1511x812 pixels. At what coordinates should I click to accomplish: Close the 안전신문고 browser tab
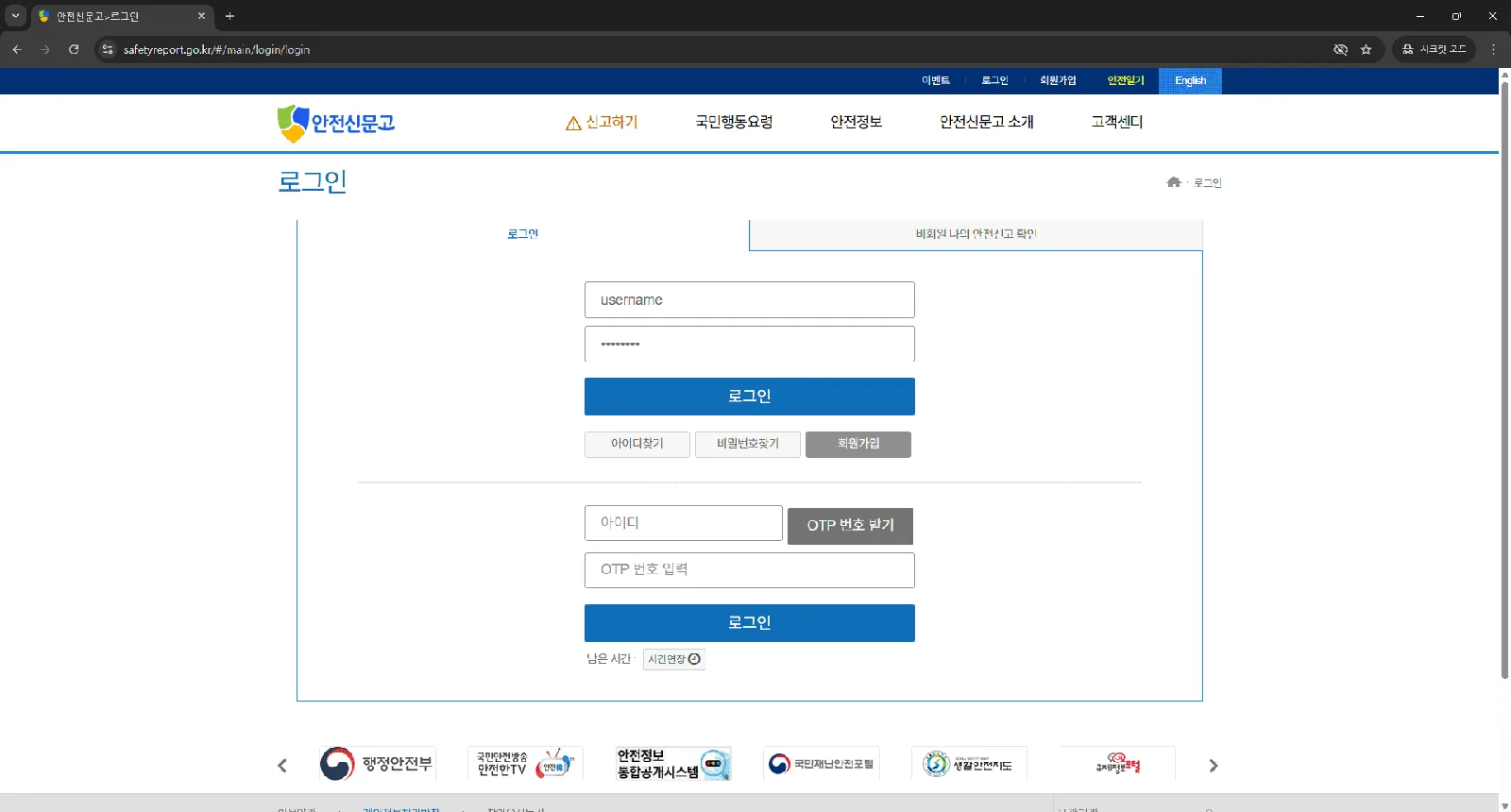[201, 16]
